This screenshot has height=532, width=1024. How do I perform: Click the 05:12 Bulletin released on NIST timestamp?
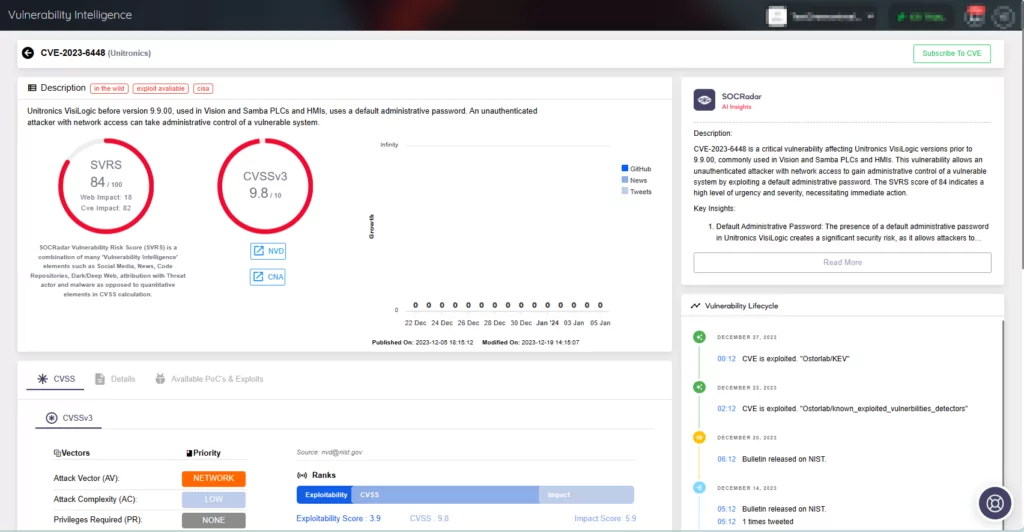[726, 509]
